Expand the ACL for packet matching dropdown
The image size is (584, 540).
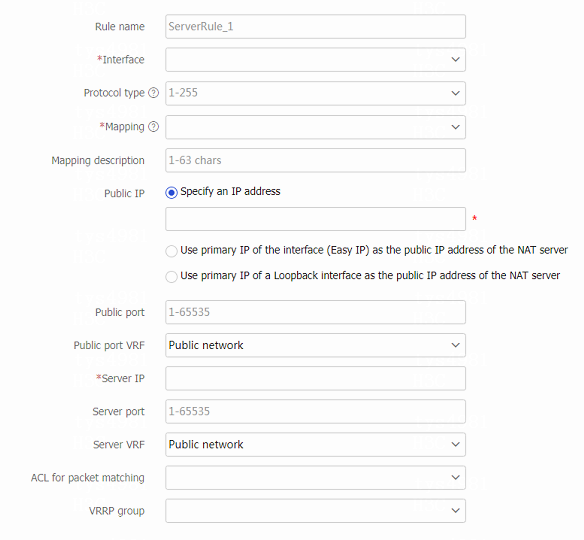click(315, 477)
